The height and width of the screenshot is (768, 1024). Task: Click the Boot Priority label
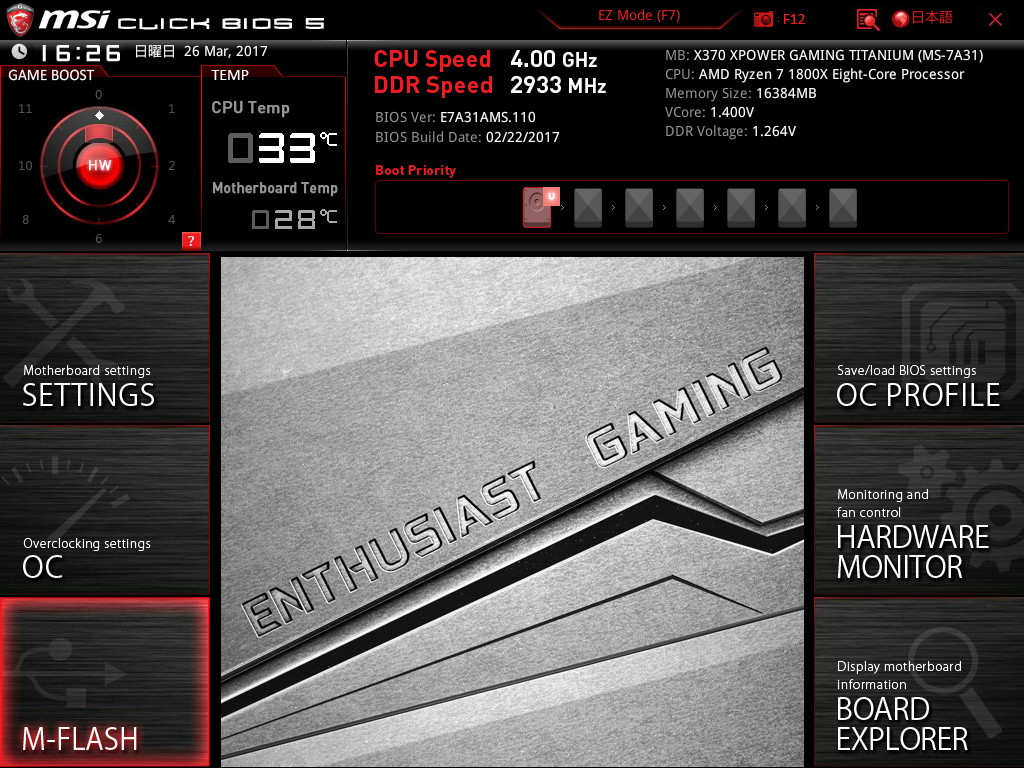pos(415,170)
